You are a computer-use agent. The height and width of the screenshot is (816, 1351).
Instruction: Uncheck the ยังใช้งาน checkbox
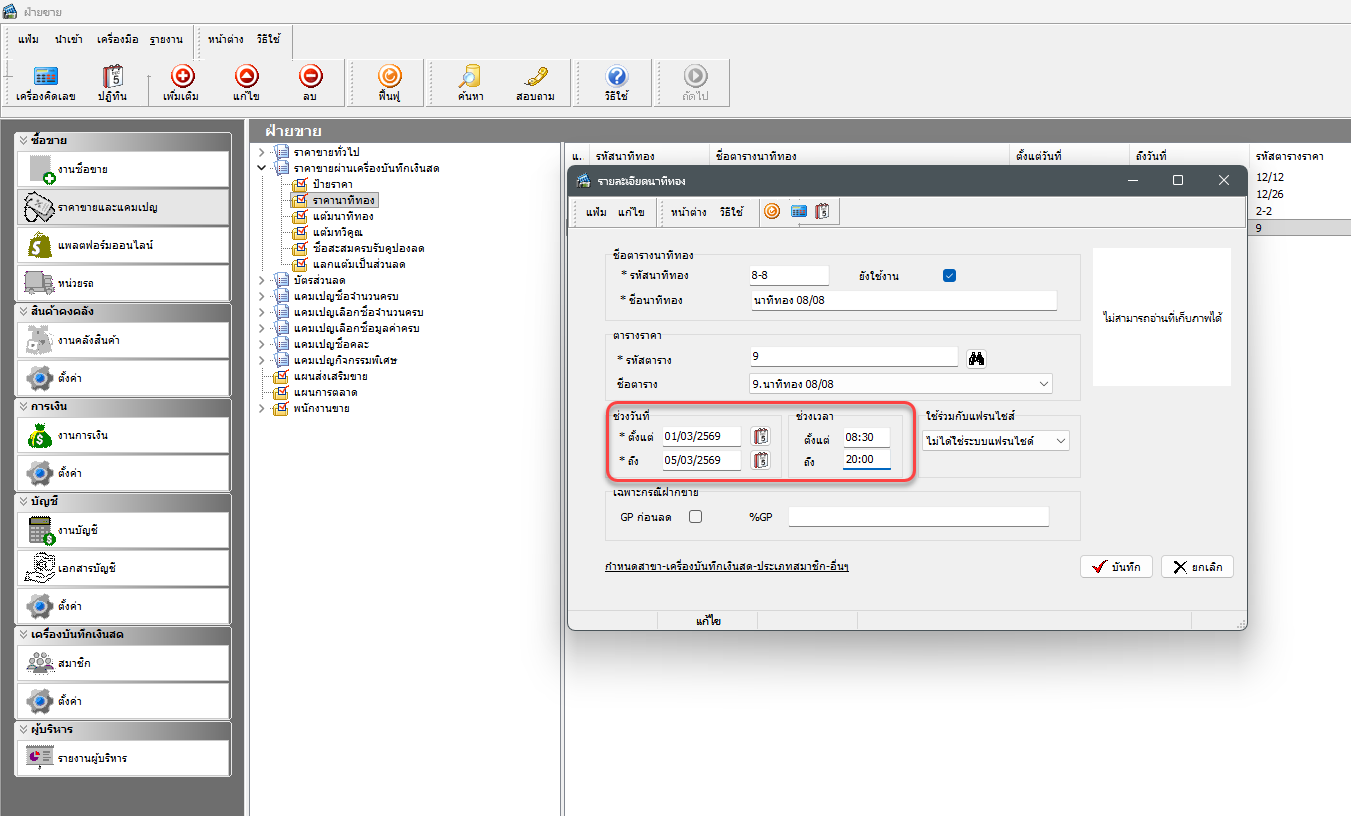click(x=950, y=276)
